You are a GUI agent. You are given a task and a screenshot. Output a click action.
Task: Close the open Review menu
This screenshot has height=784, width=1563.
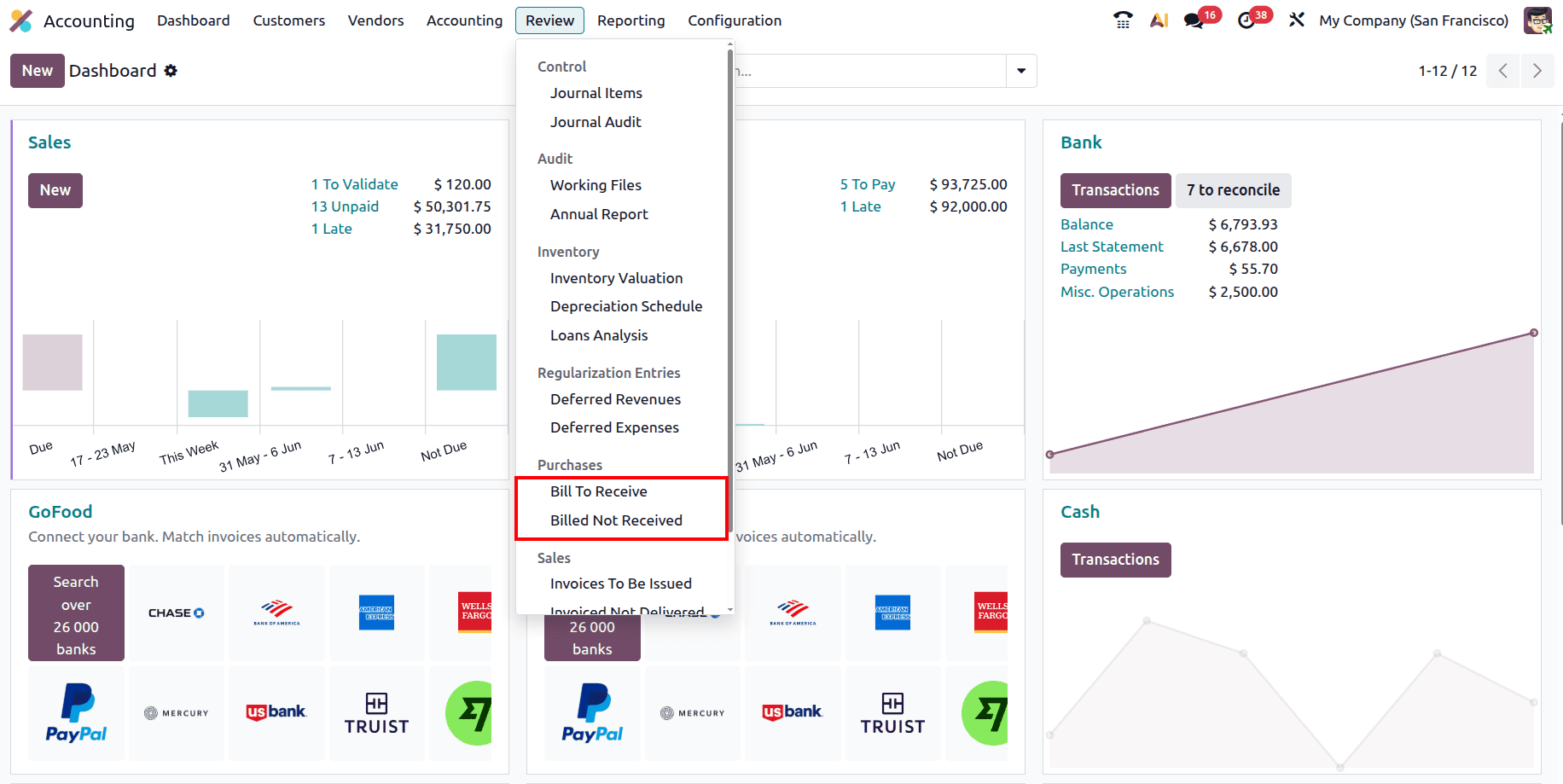point(550,20)
